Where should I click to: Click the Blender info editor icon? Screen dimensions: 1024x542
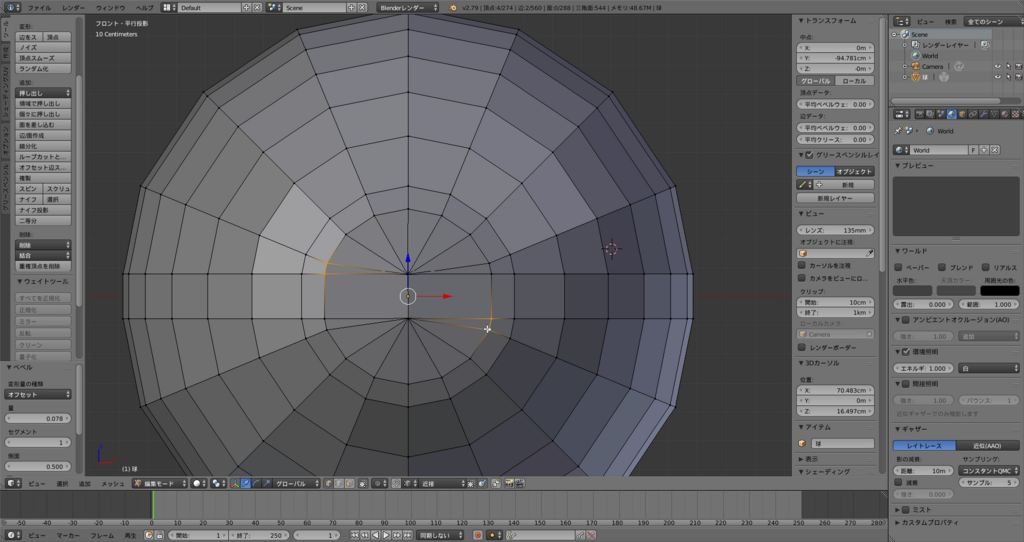(x=9, y=7)
